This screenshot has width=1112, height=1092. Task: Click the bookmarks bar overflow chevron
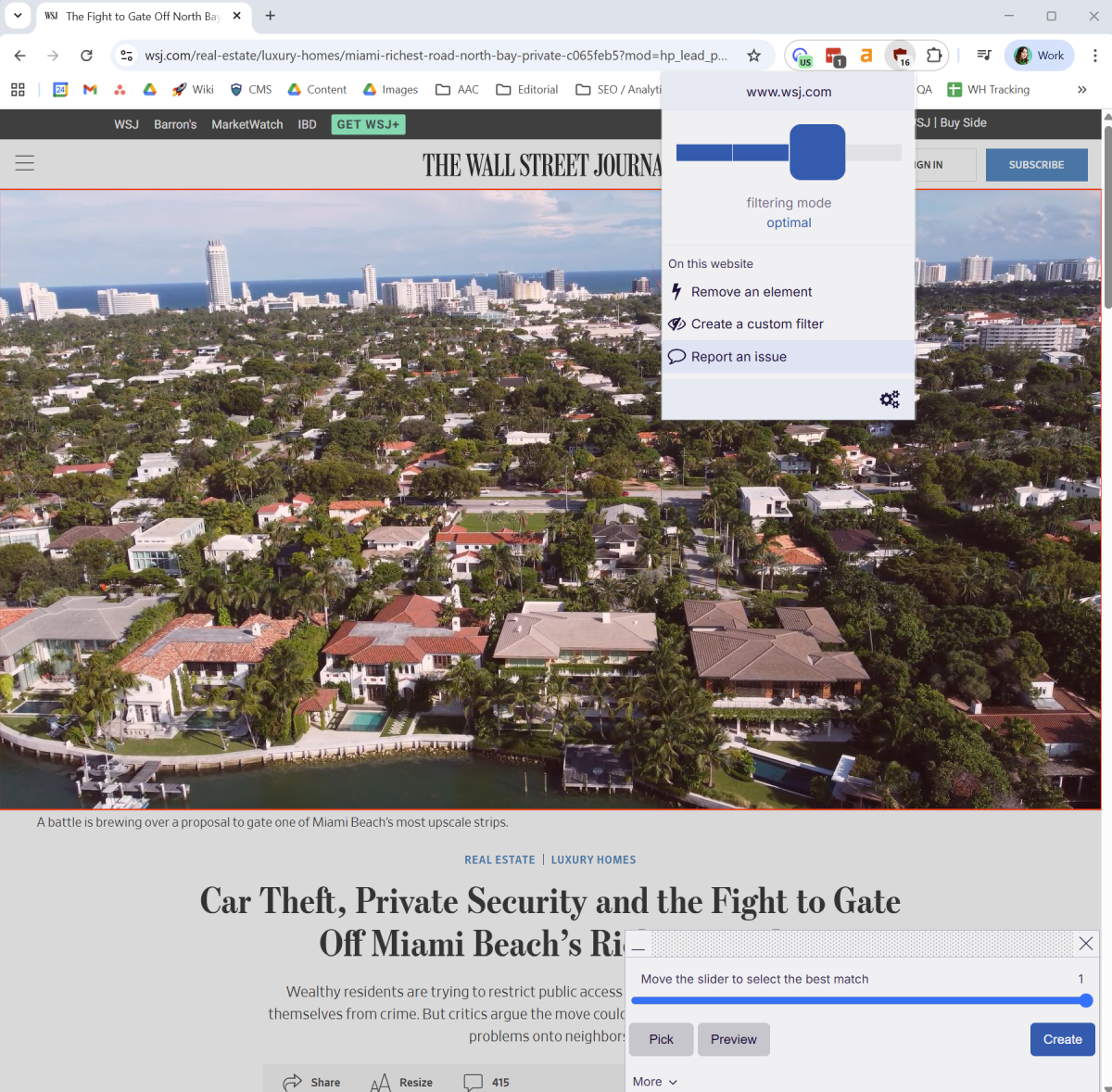1081,89
